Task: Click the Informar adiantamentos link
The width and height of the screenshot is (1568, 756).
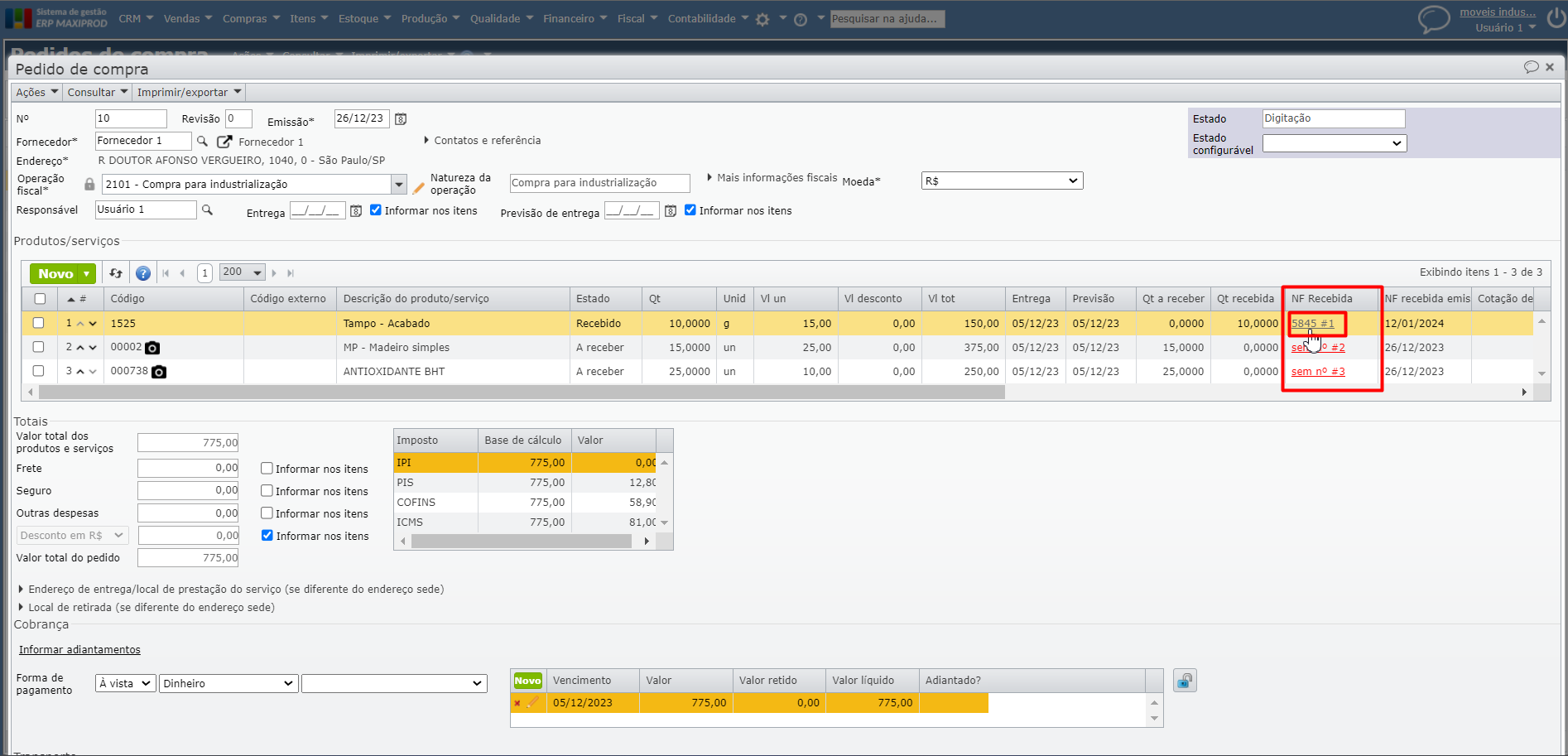Action: (79, 650)
